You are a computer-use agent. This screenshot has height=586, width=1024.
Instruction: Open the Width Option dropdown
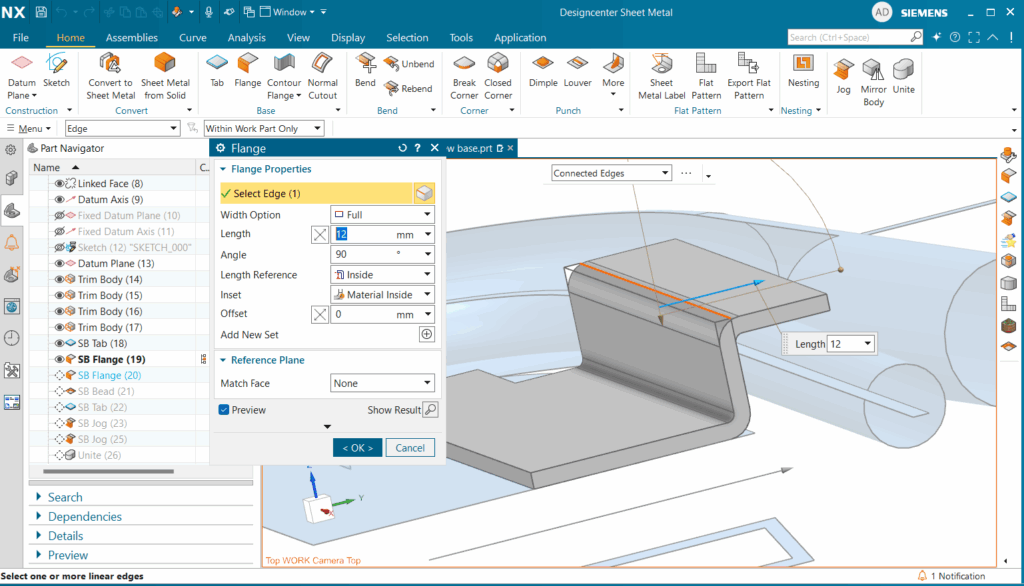pos(382,215)
